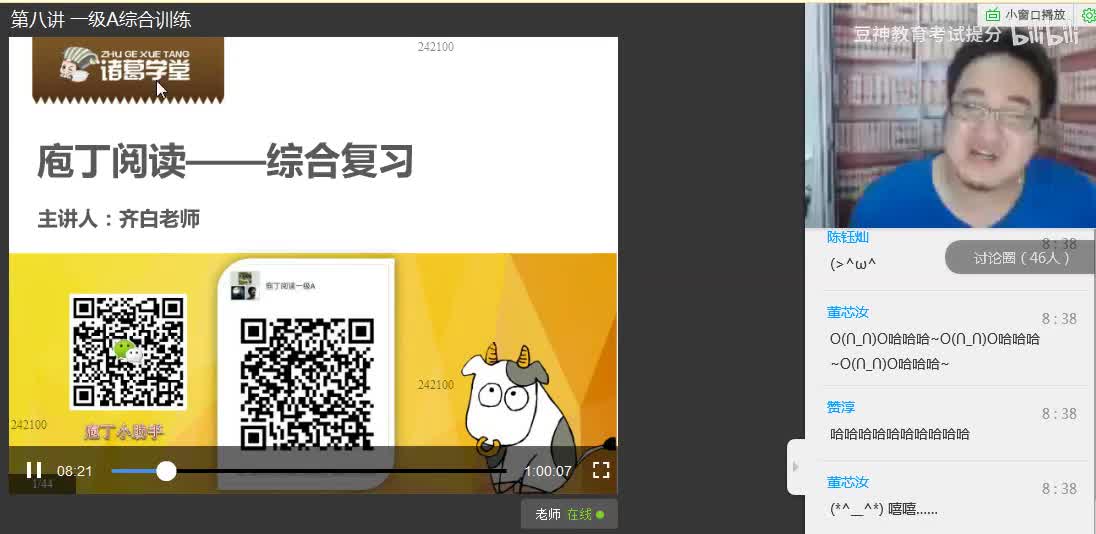Click the (*^__^*) 嘻嘻 chat message
Viewport: 1096px width, 534px height.
tap(884, 510)
